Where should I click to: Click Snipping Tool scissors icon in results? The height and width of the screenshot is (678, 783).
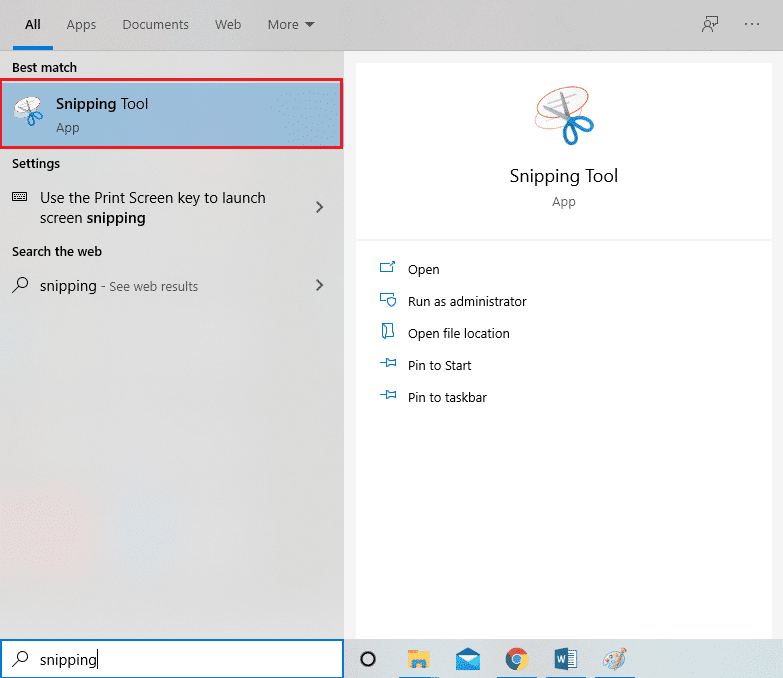pyautogui.click(x=28, y=111)
